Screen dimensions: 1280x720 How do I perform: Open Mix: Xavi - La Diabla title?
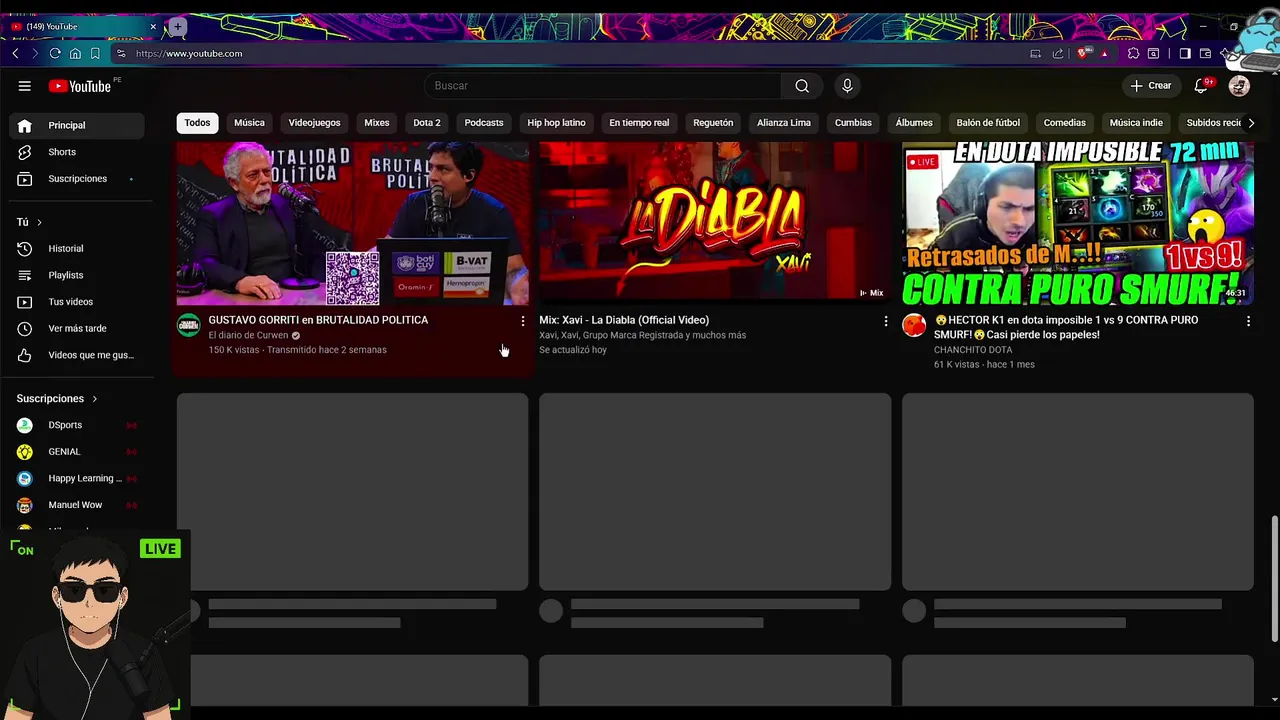(x=624, y=320)
